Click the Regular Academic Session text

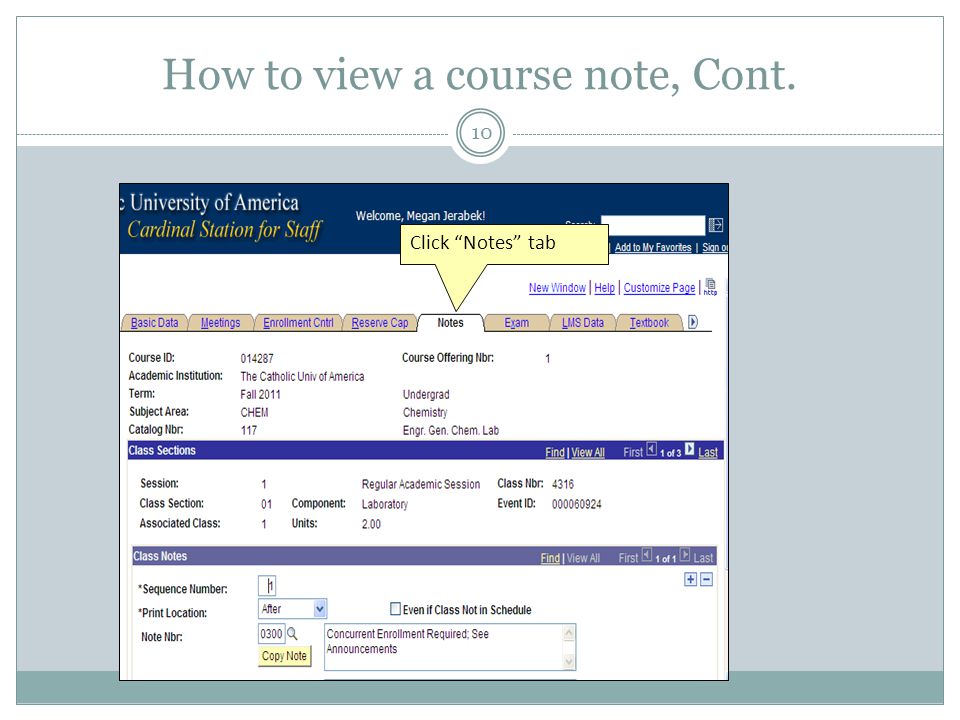421,484
